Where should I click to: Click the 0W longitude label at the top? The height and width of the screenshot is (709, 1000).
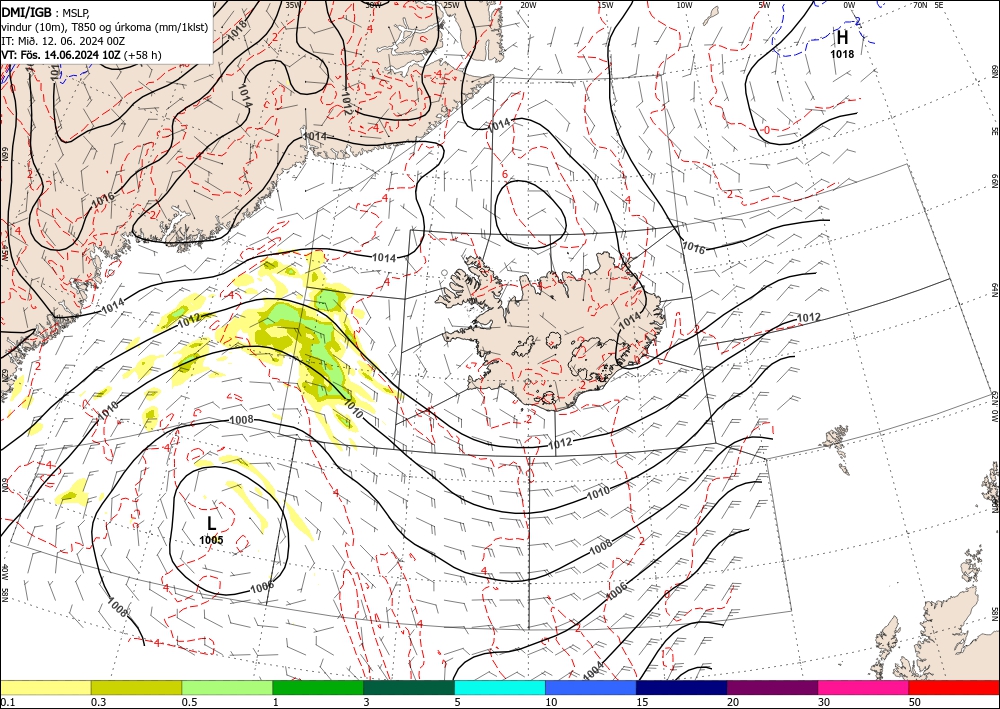(849, 5)
